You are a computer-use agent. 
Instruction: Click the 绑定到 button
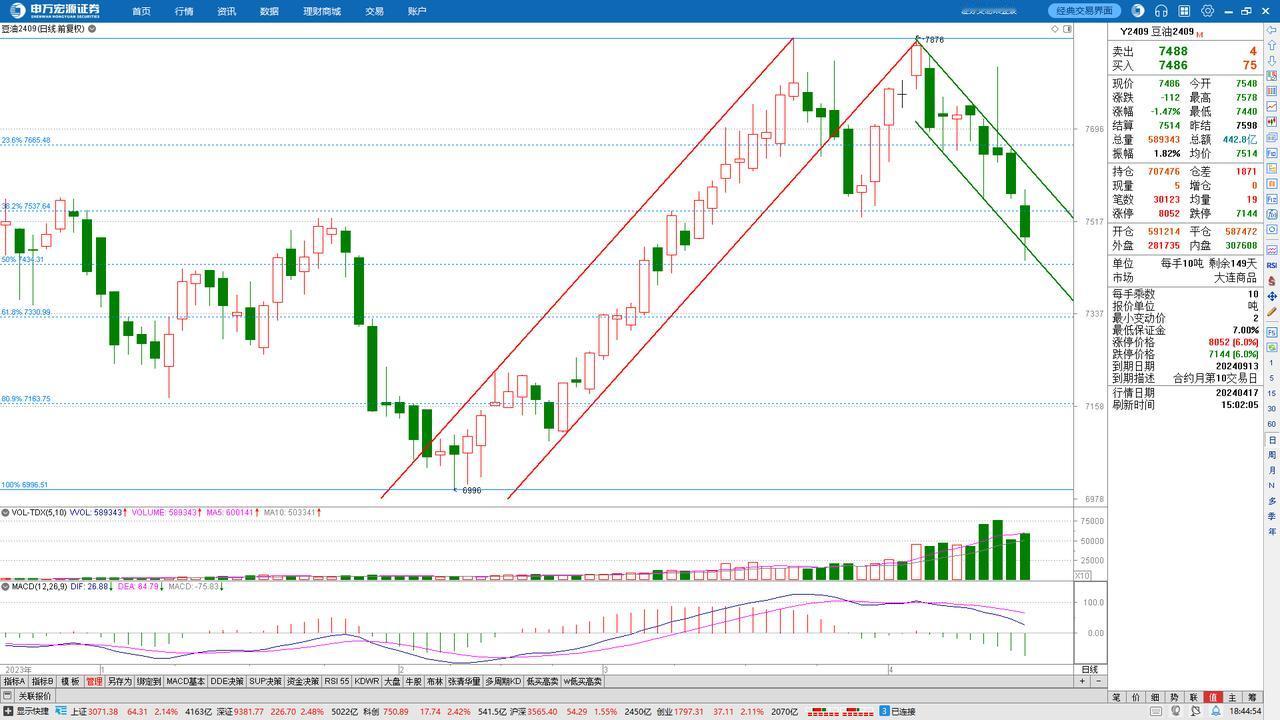[149, 681]
